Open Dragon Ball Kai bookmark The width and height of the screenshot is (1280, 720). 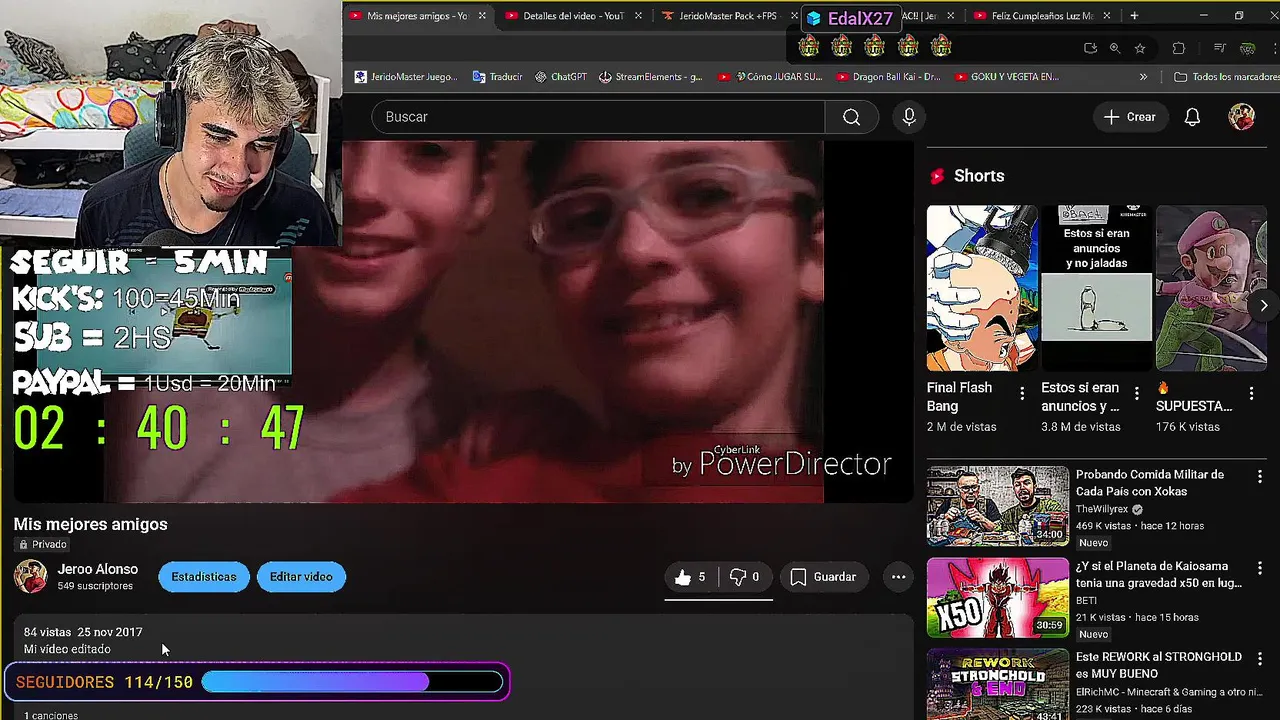pos(890,77)
